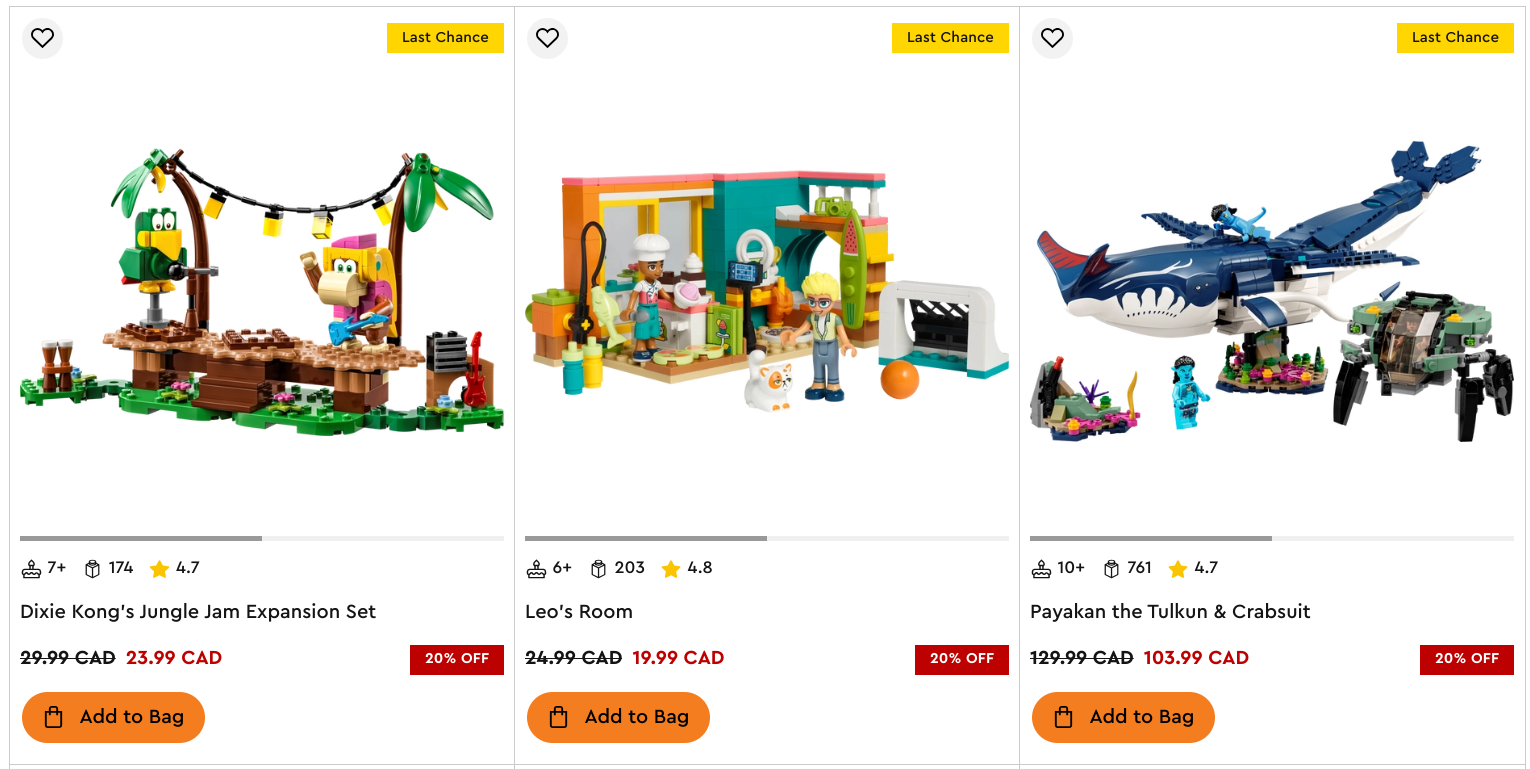Screen dimensions: 1530x769
Task: Add Dixie Kong's Jungle Jam set to bag
Action: click(x=113, y=717)
